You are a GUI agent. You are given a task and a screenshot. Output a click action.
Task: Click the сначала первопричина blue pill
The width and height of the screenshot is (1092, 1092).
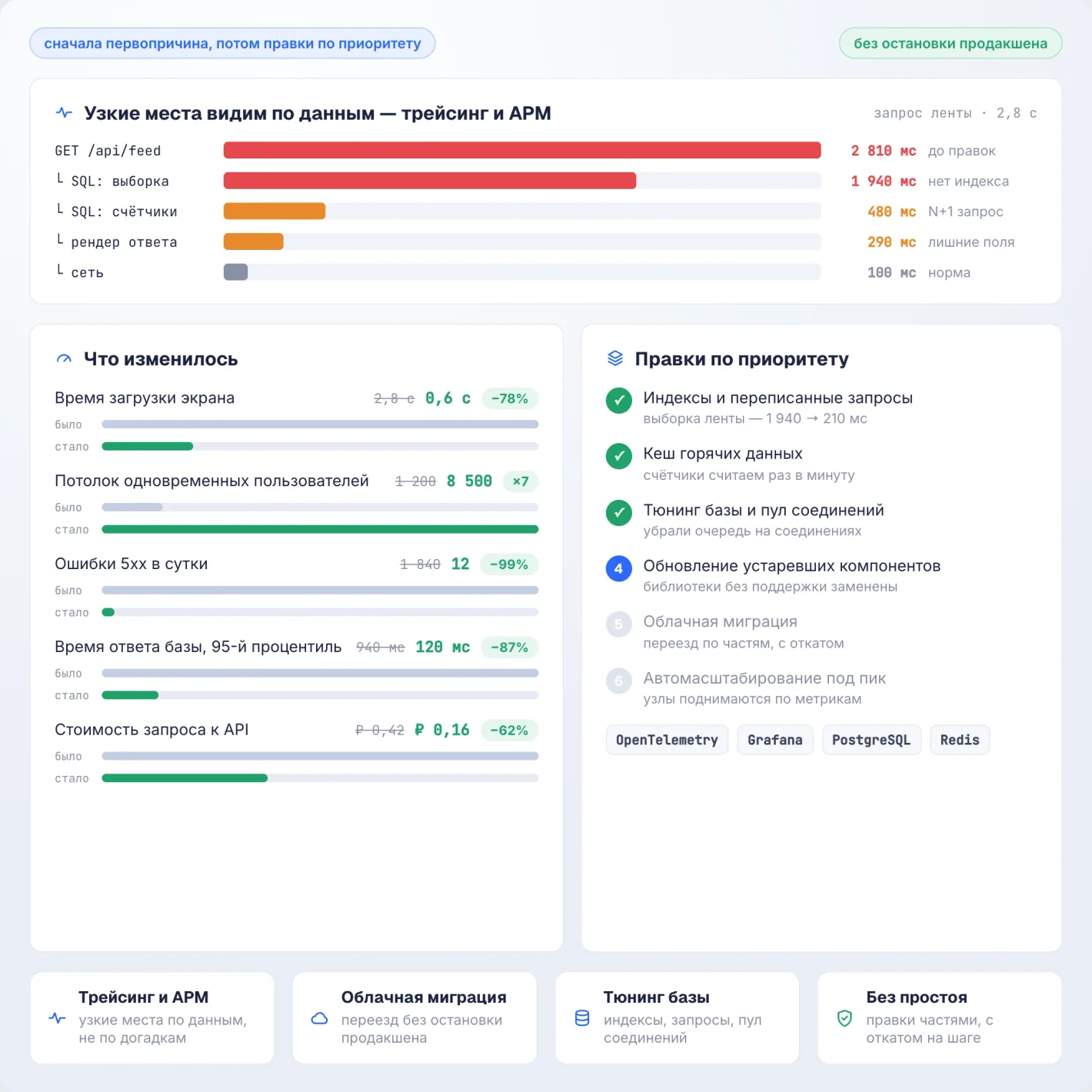click(232, 43)
